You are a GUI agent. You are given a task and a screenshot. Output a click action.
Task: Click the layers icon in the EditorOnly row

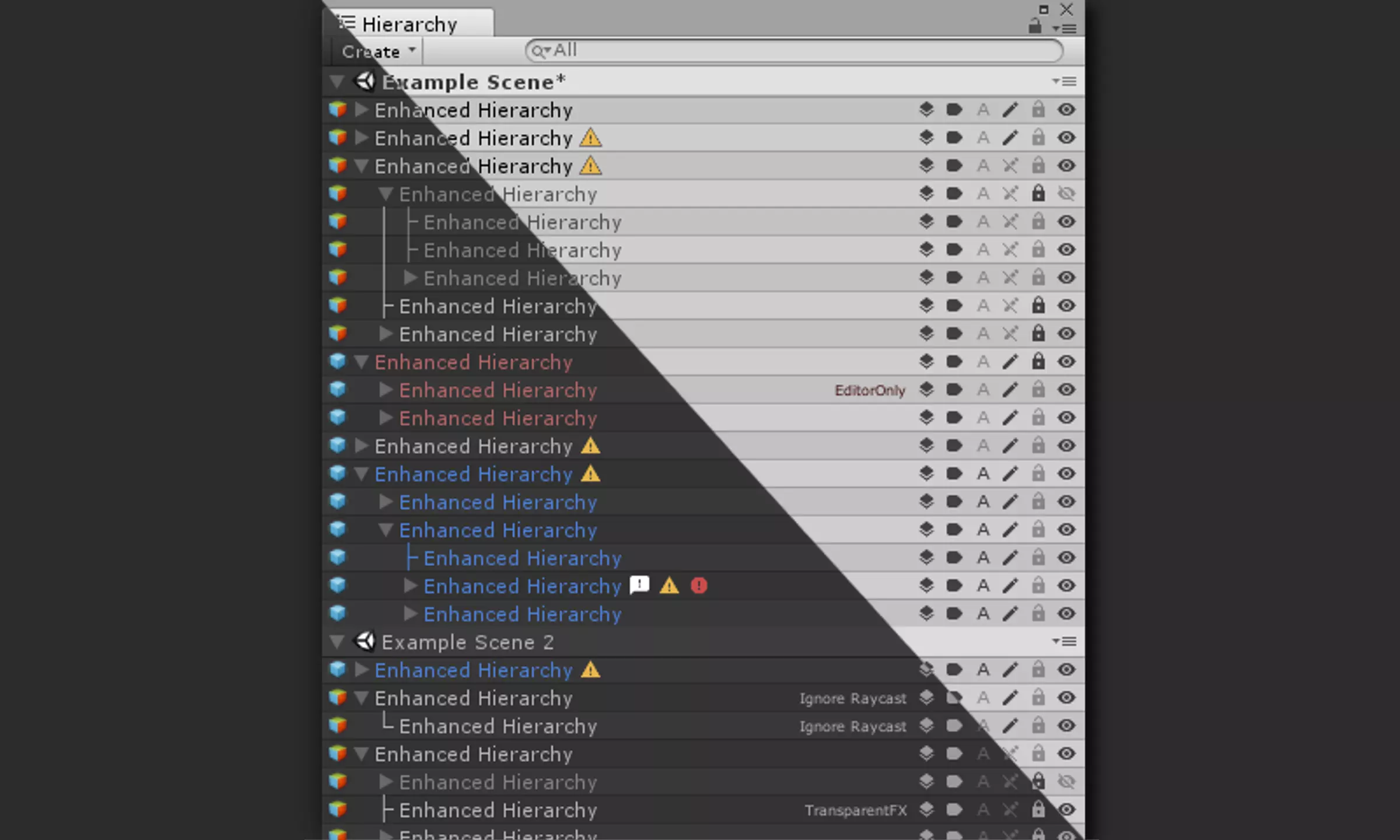tap(926, 389)
